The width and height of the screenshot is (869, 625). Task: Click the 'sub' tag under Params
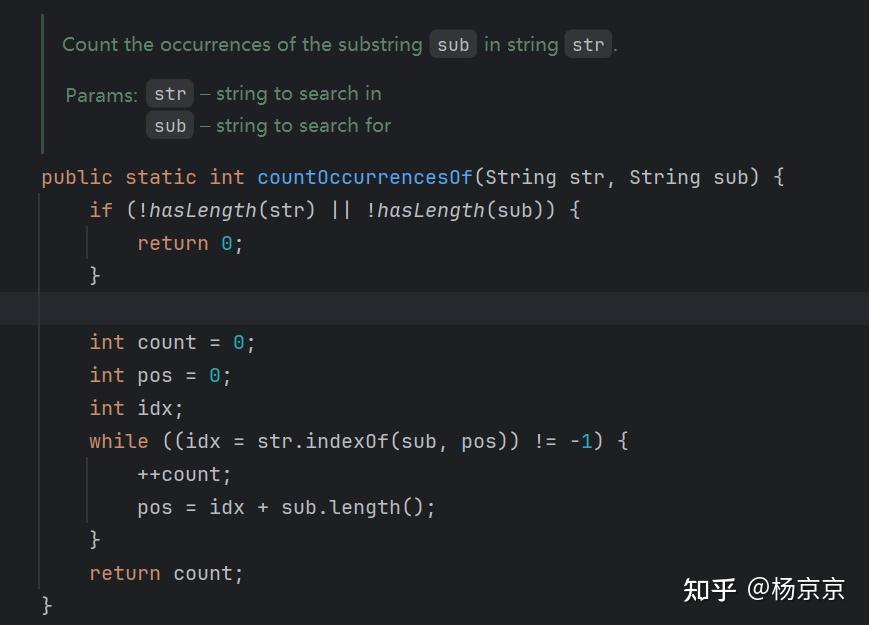(170, 126)
